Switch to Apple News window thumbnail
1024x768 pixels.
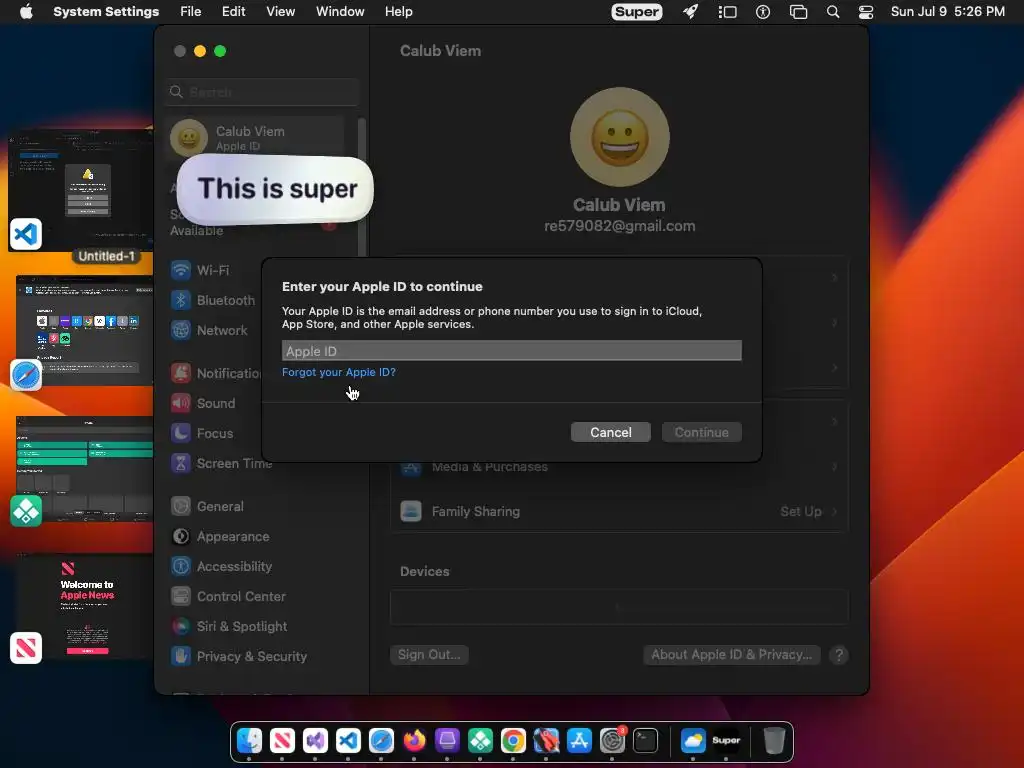click(84, 605)
